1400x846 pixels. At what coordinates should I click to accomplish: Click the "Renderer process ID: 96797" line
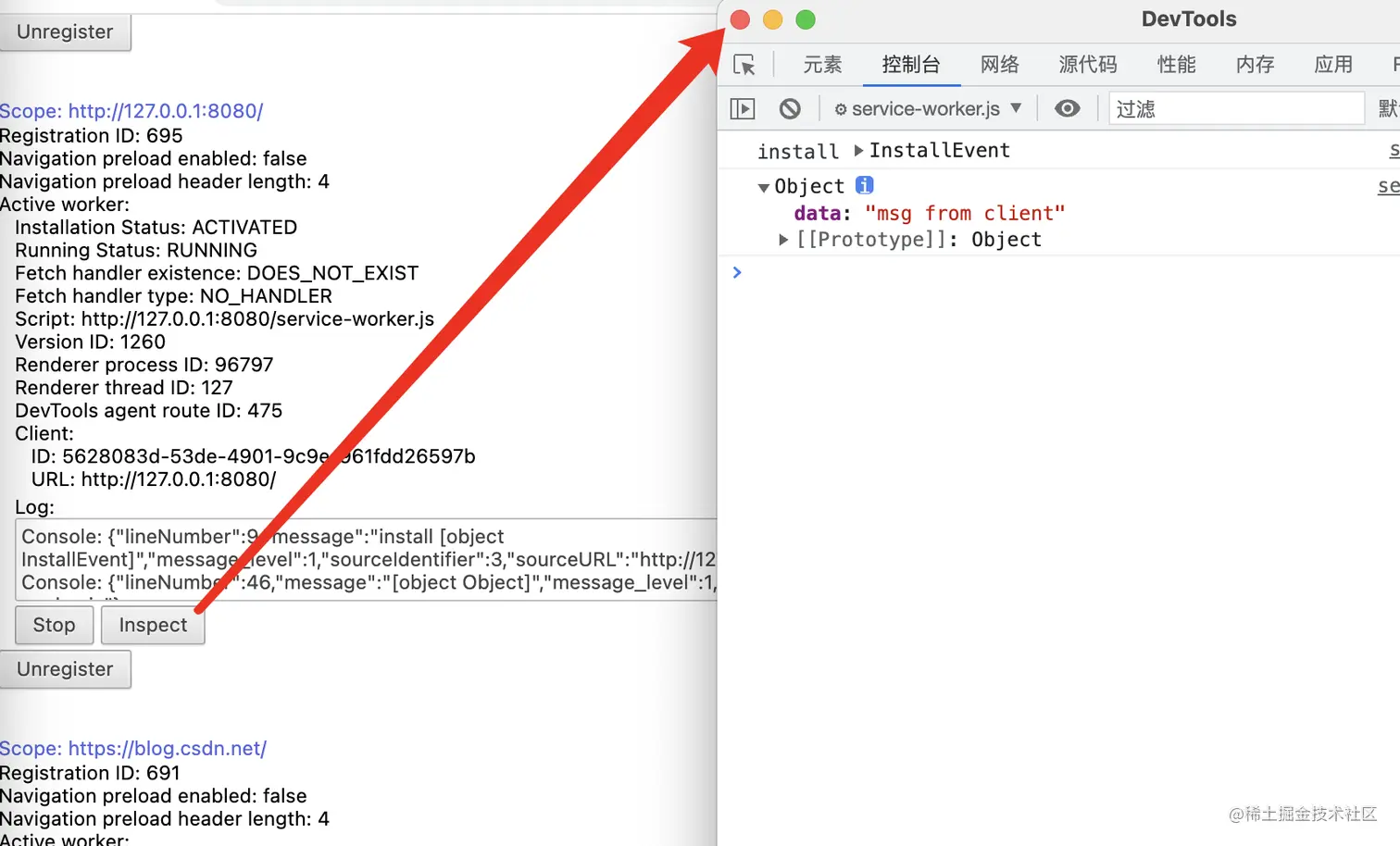(144, 366)
